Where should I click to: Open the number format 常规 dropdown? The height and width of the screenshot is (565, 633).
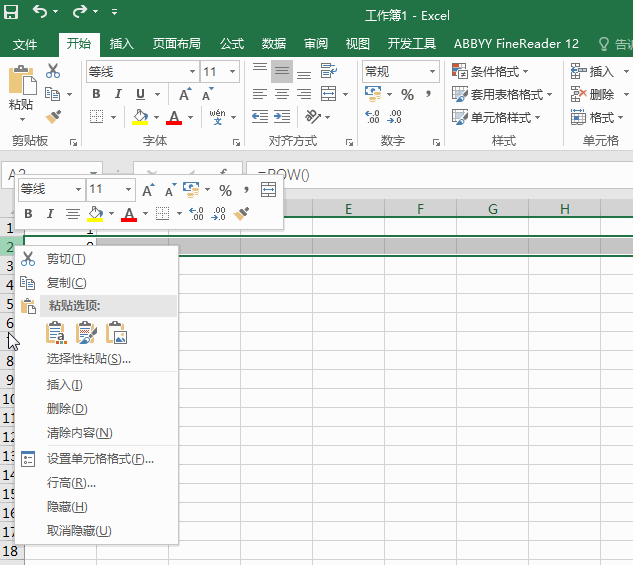[432, 72]
